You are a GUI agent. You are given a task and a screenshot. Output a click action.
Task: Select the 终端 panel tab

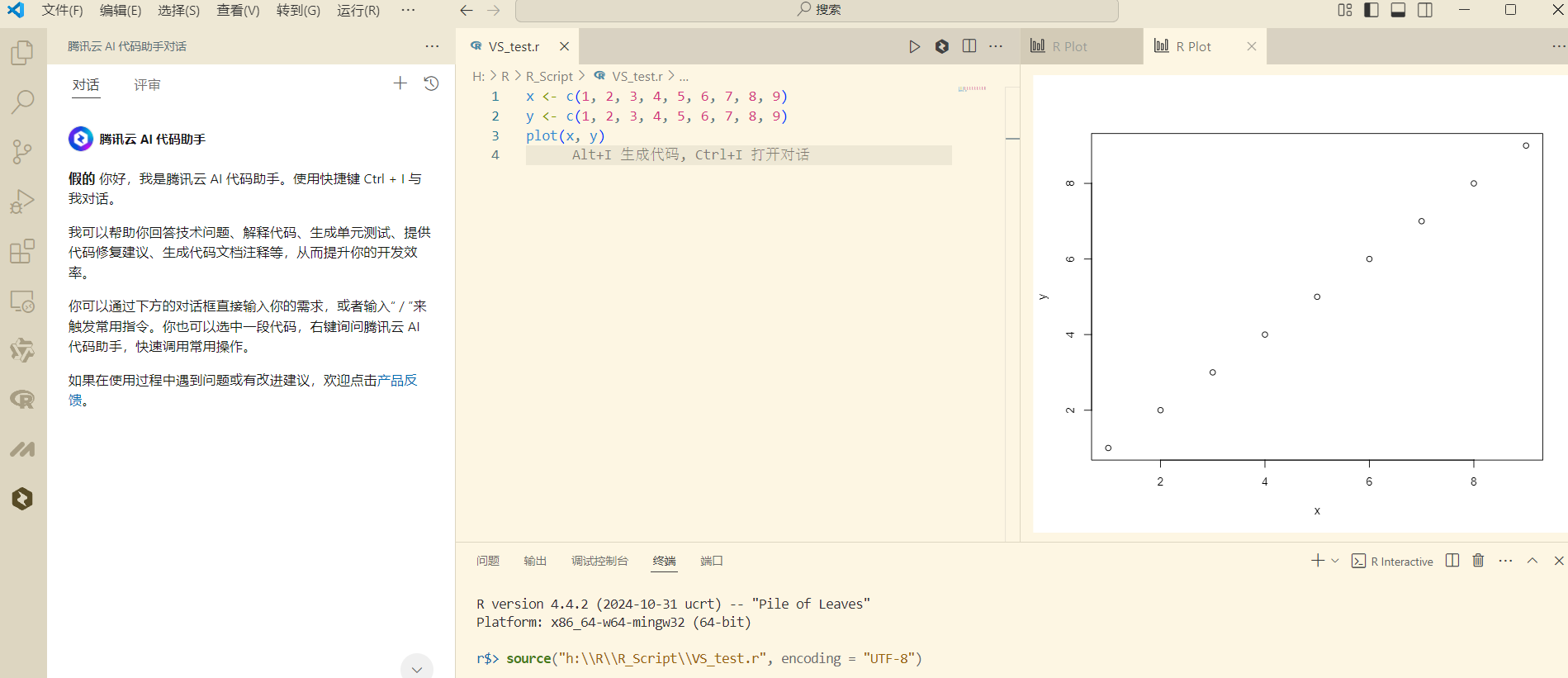(665, 561)
